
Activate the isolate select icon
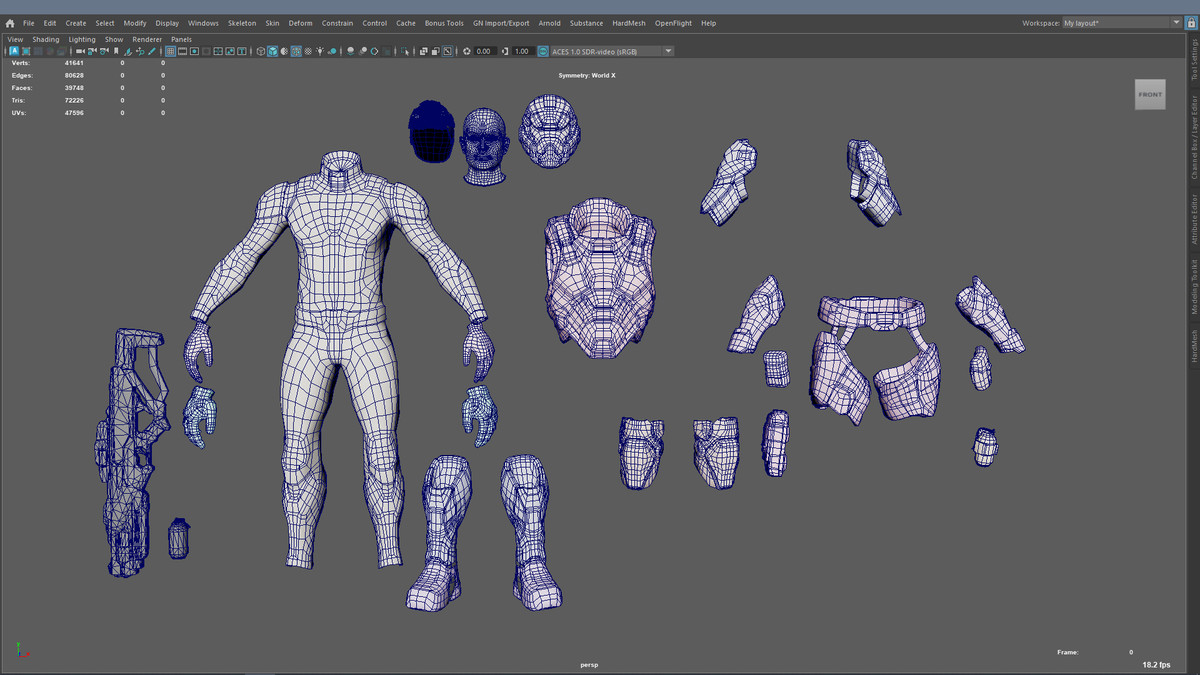click(405, 51)
